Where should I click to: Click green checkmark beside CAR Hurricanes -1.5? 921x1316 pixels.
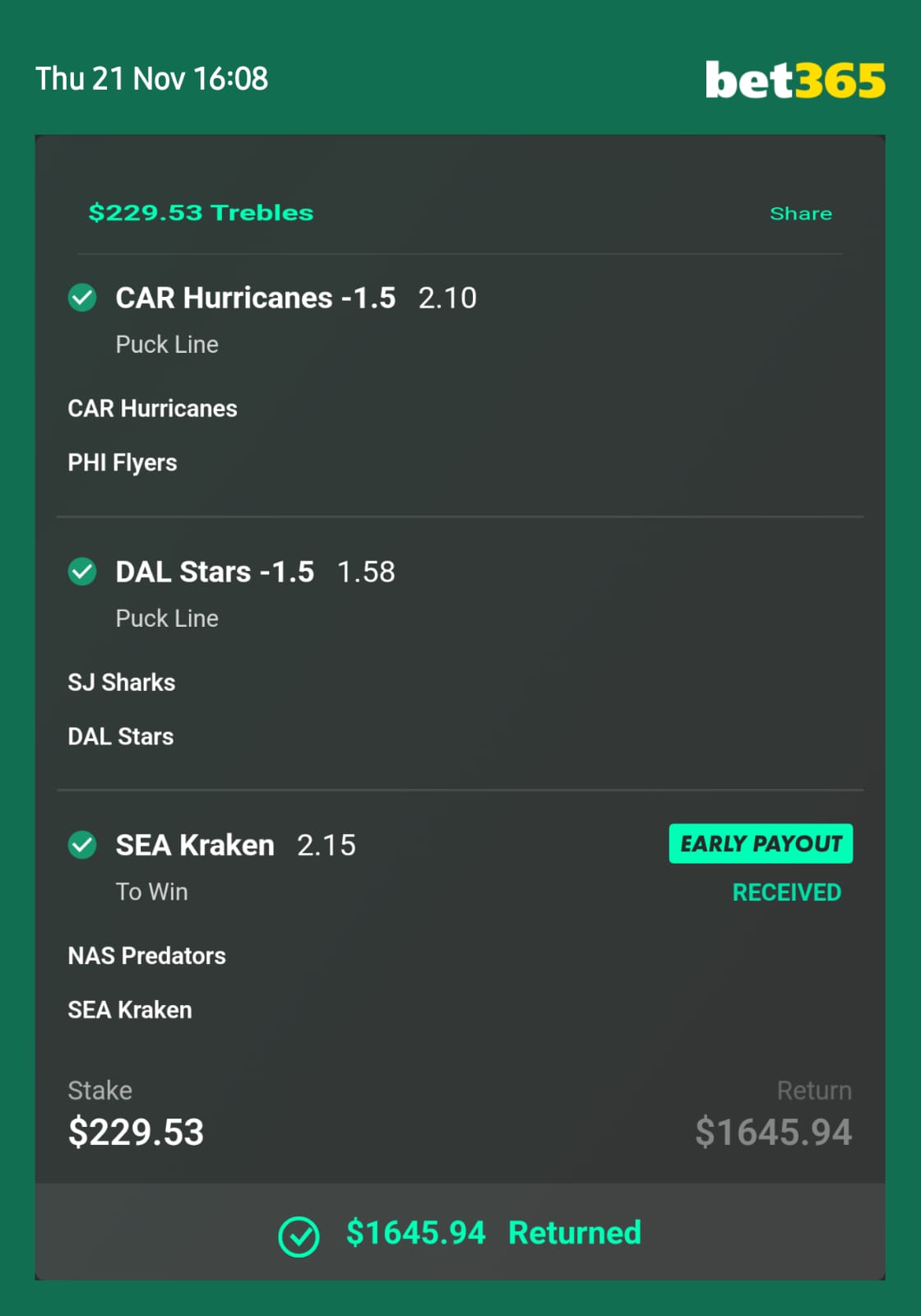click(x=82, y=297)
